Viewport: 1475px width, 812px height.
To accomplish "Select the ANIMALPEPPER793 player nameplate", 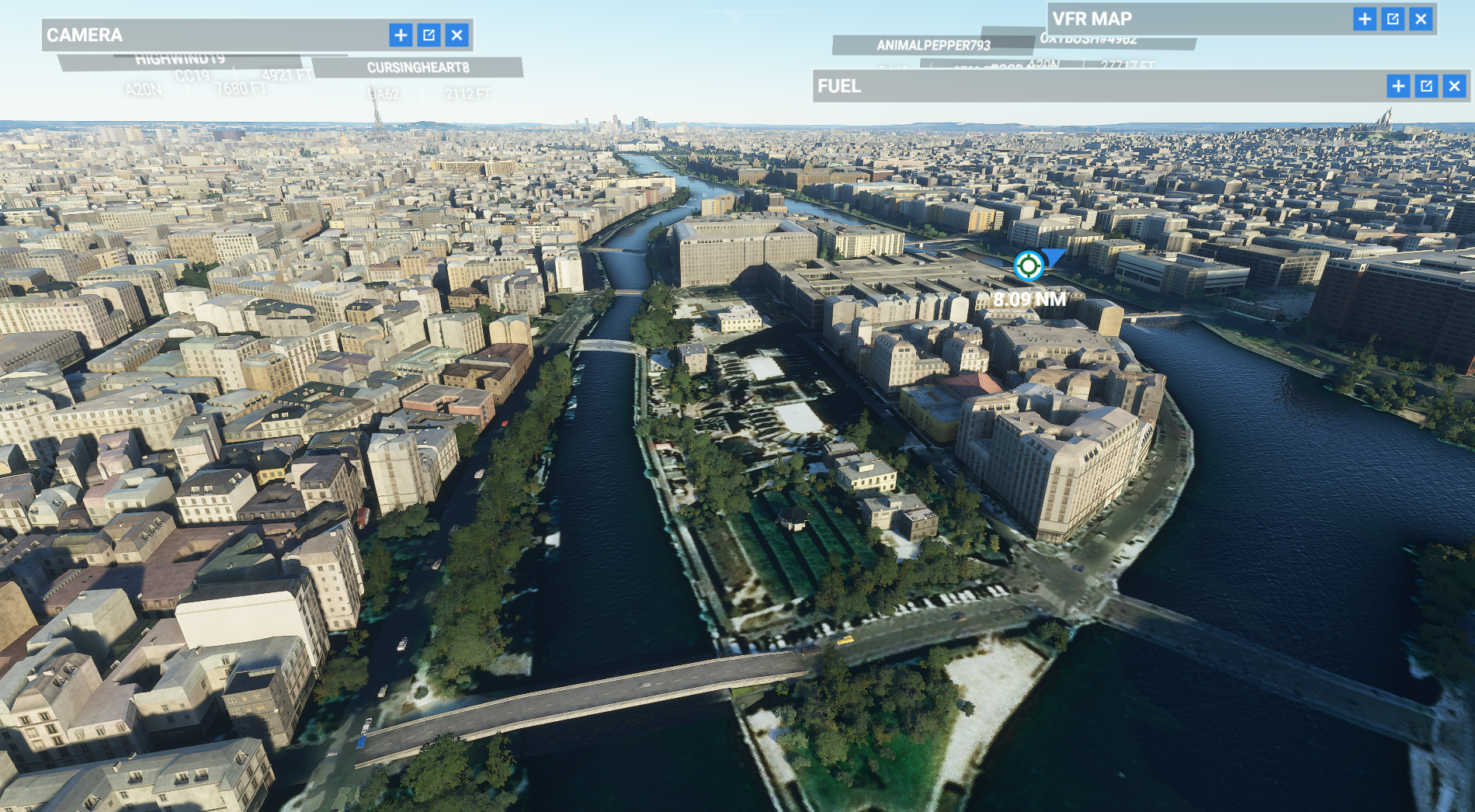I will (932, 46).
